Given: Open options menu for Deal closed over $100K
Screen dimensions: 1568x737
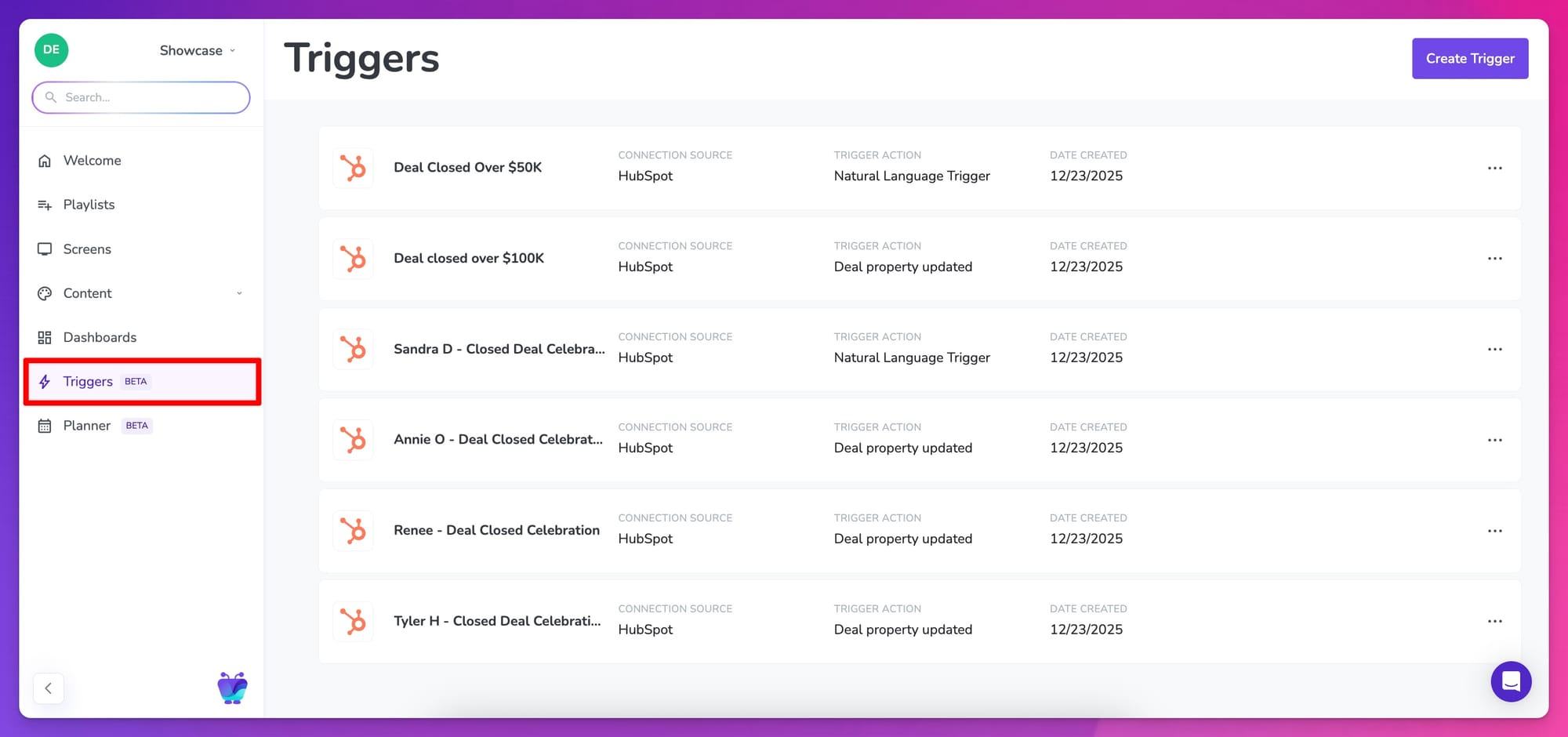Looking at the screenshot, I should tap(1494, 259).
